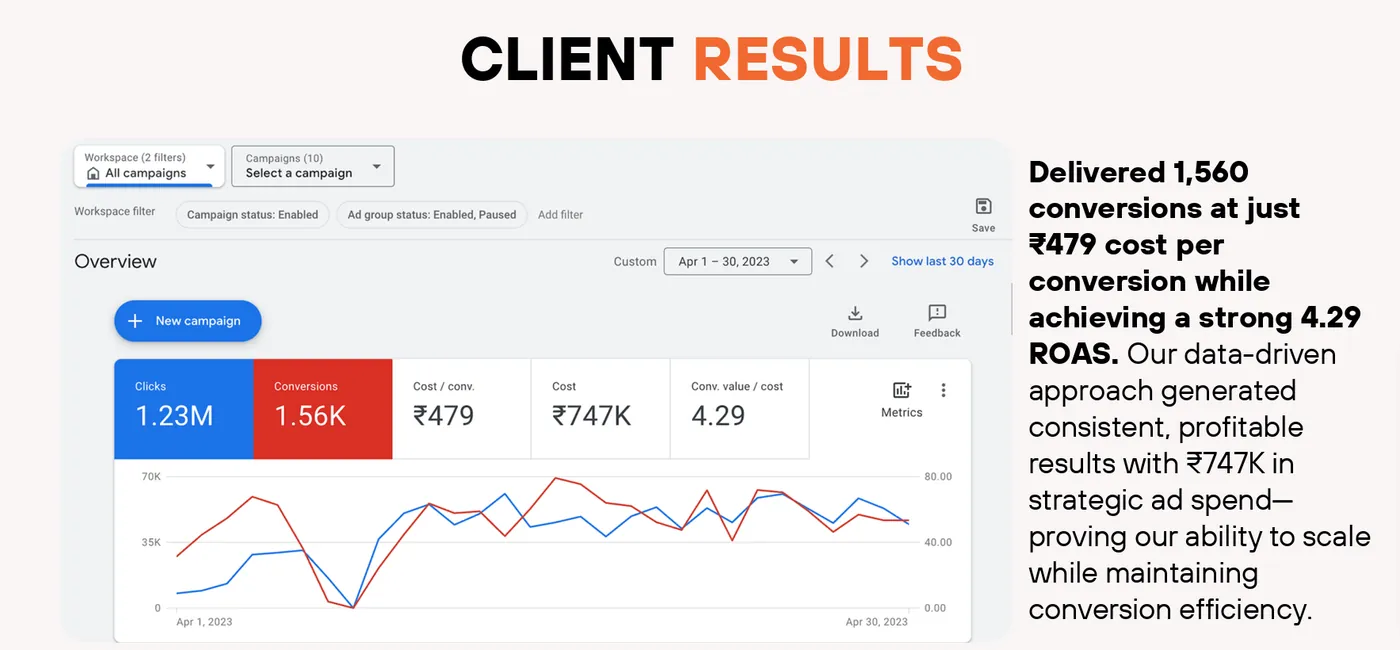Download the overview report
Image resolution: width=1400 pixels, height=650 pixels.
(x=855, y=321)
